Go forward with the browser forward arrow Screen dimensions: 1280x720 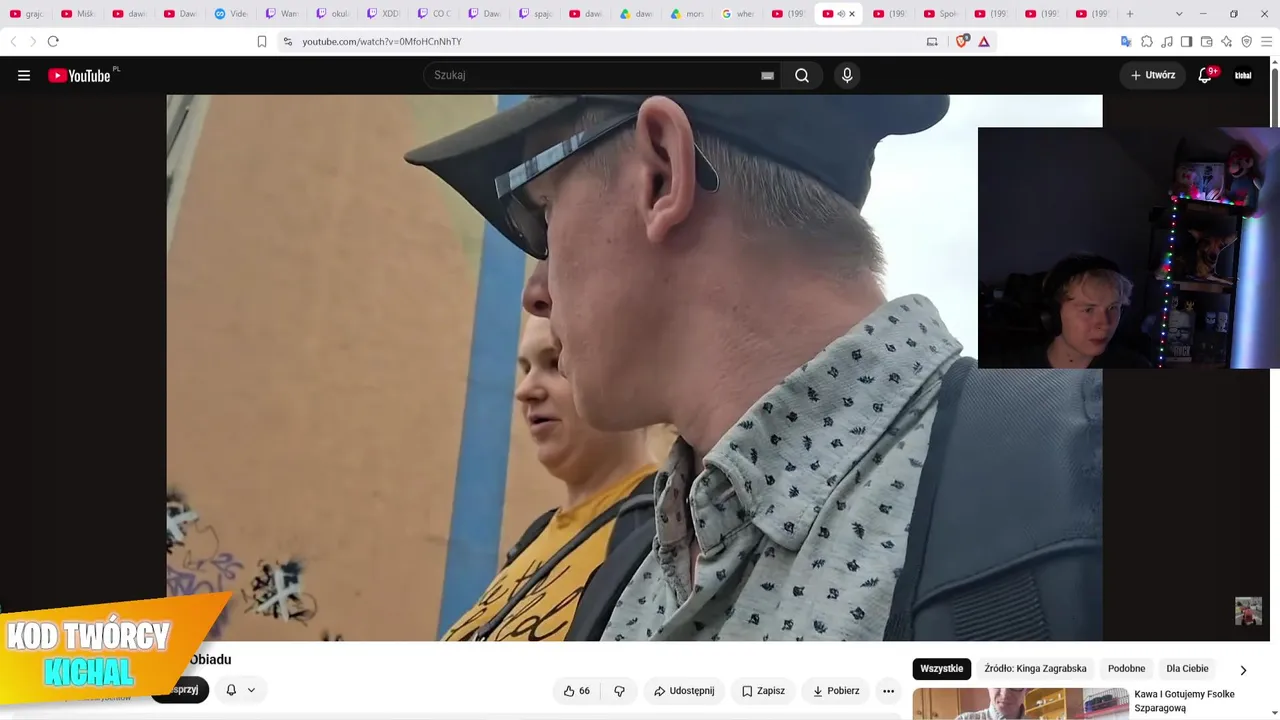(x=32, y=41)
